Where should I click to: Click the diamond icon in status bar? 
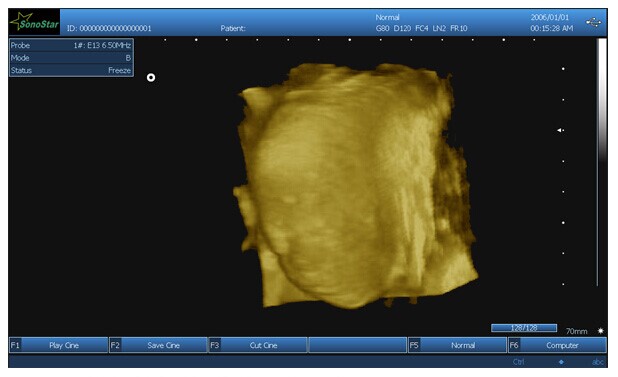561,362
